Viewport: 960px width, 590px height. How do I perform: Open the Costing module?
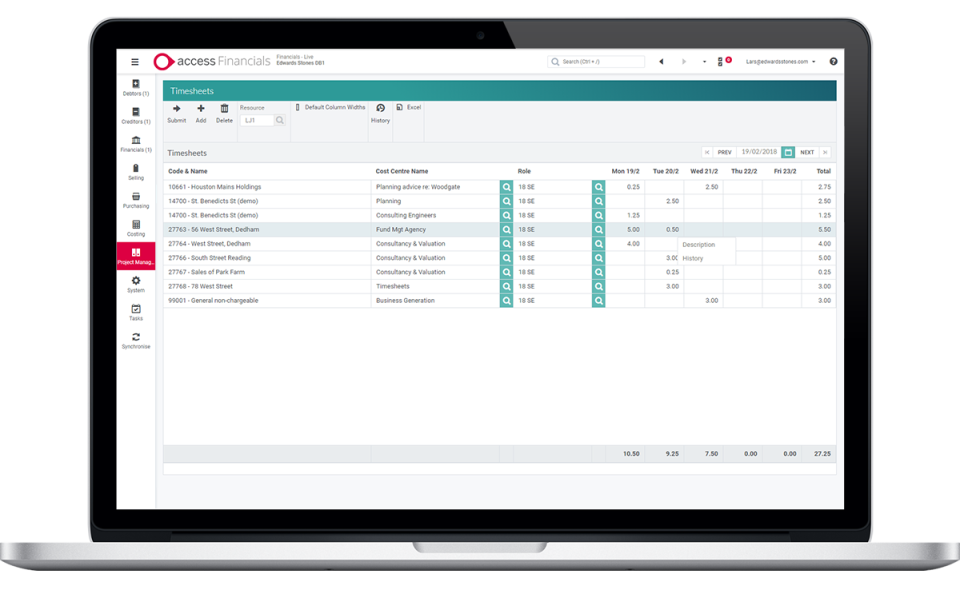135,229
